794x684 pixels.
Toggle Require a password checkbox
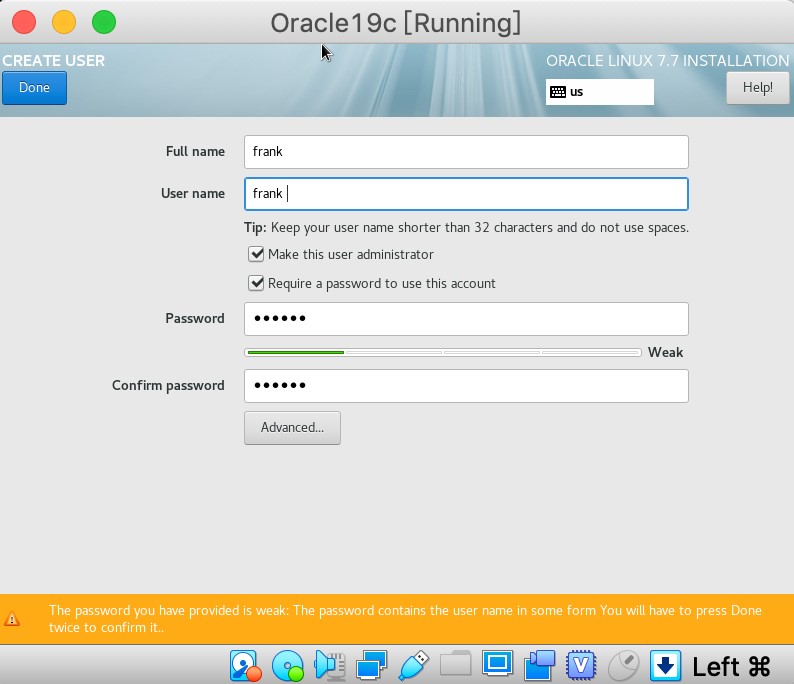coord(256,283)
